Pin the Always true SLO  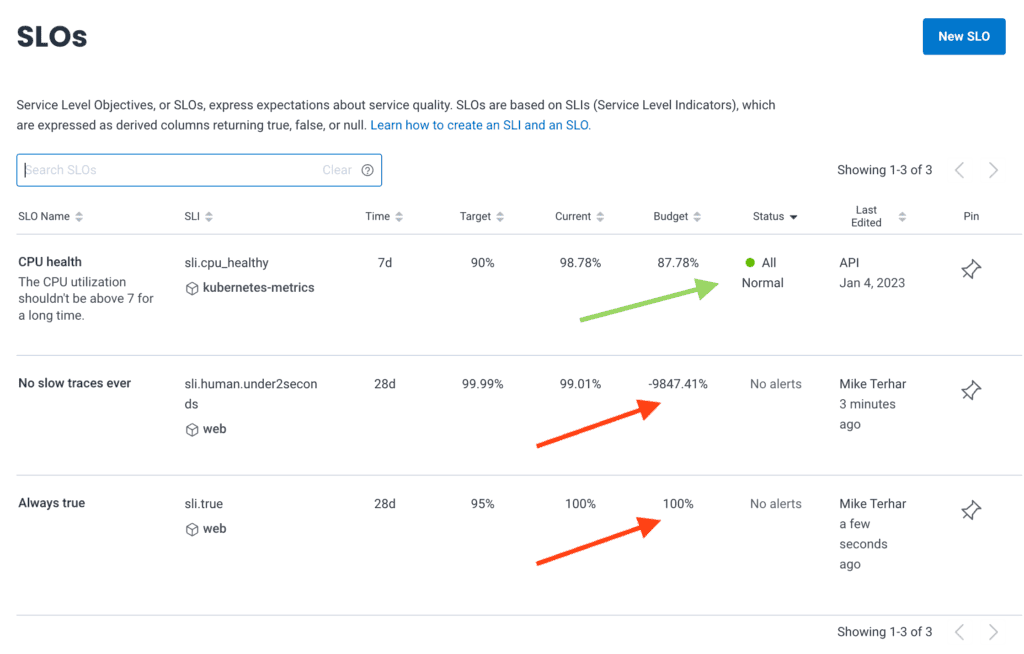970,510
